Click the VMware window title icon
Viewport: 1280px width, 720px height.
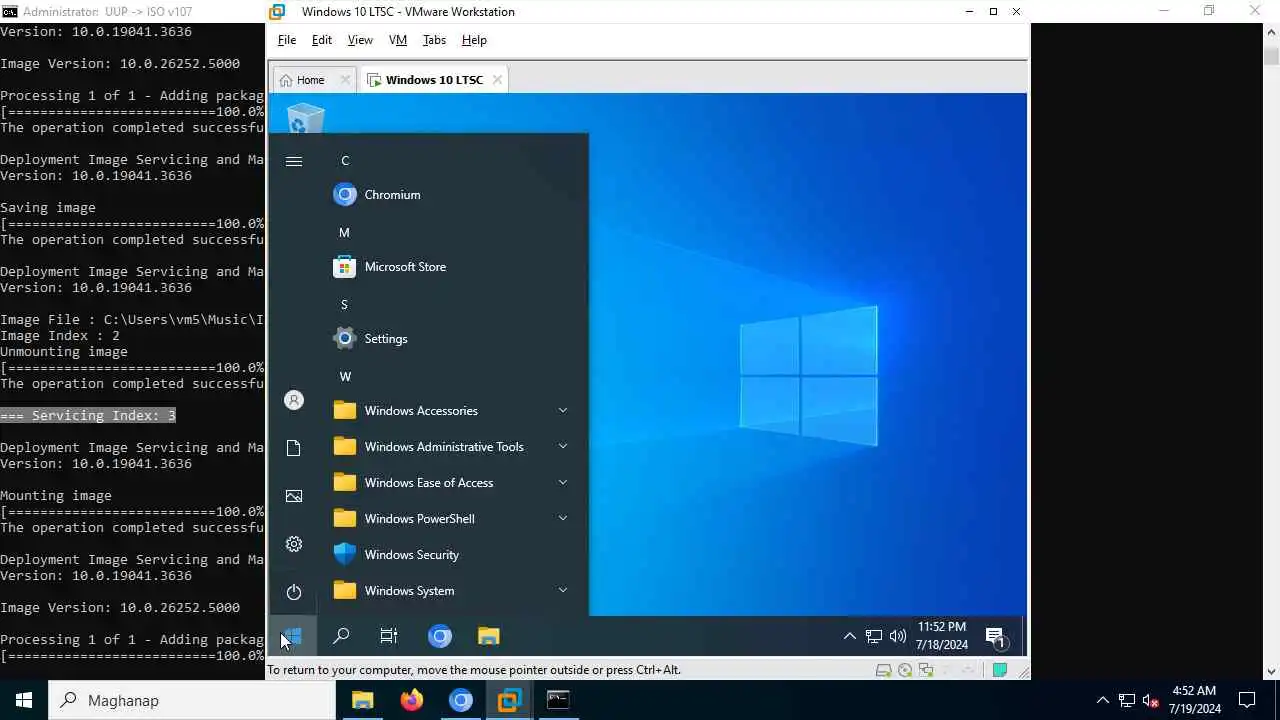[x=278, y=12]
